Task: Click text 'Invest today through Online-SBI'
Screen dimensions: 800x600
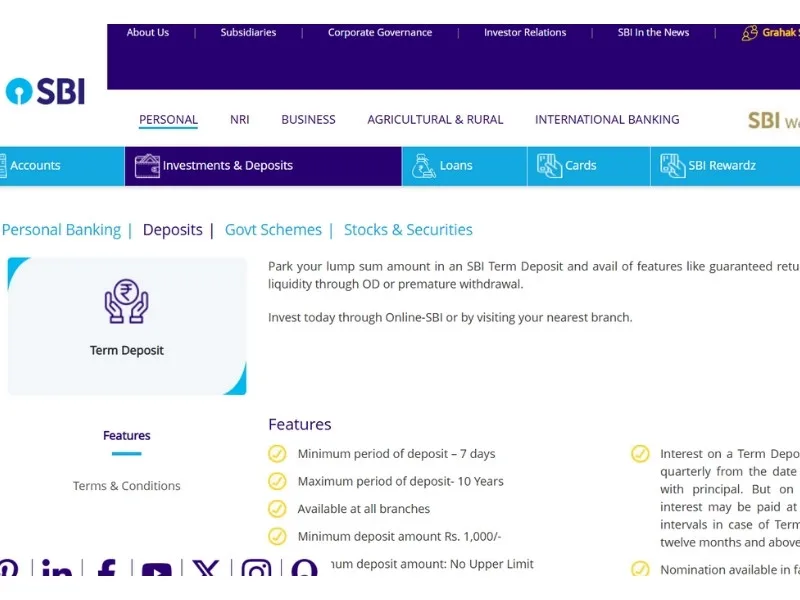Action: [355, 317]
